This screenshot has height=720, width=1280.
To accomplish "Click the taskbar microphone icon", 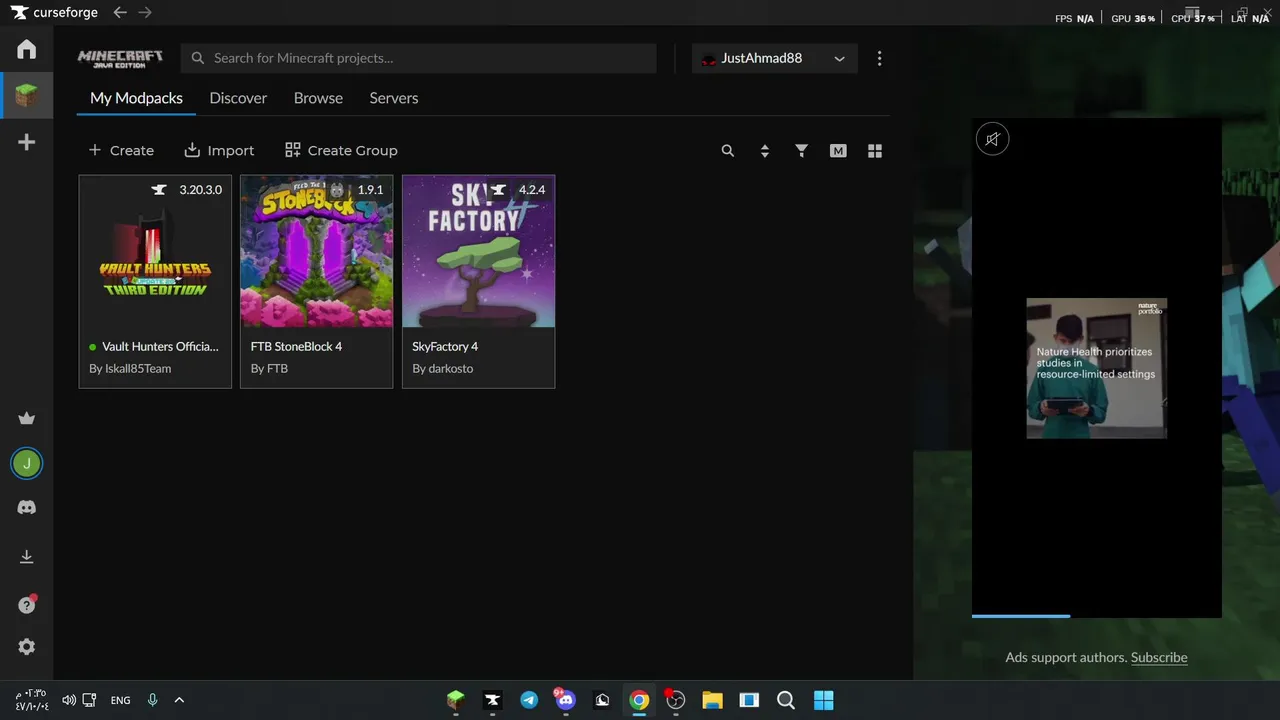I will [152, 700].
